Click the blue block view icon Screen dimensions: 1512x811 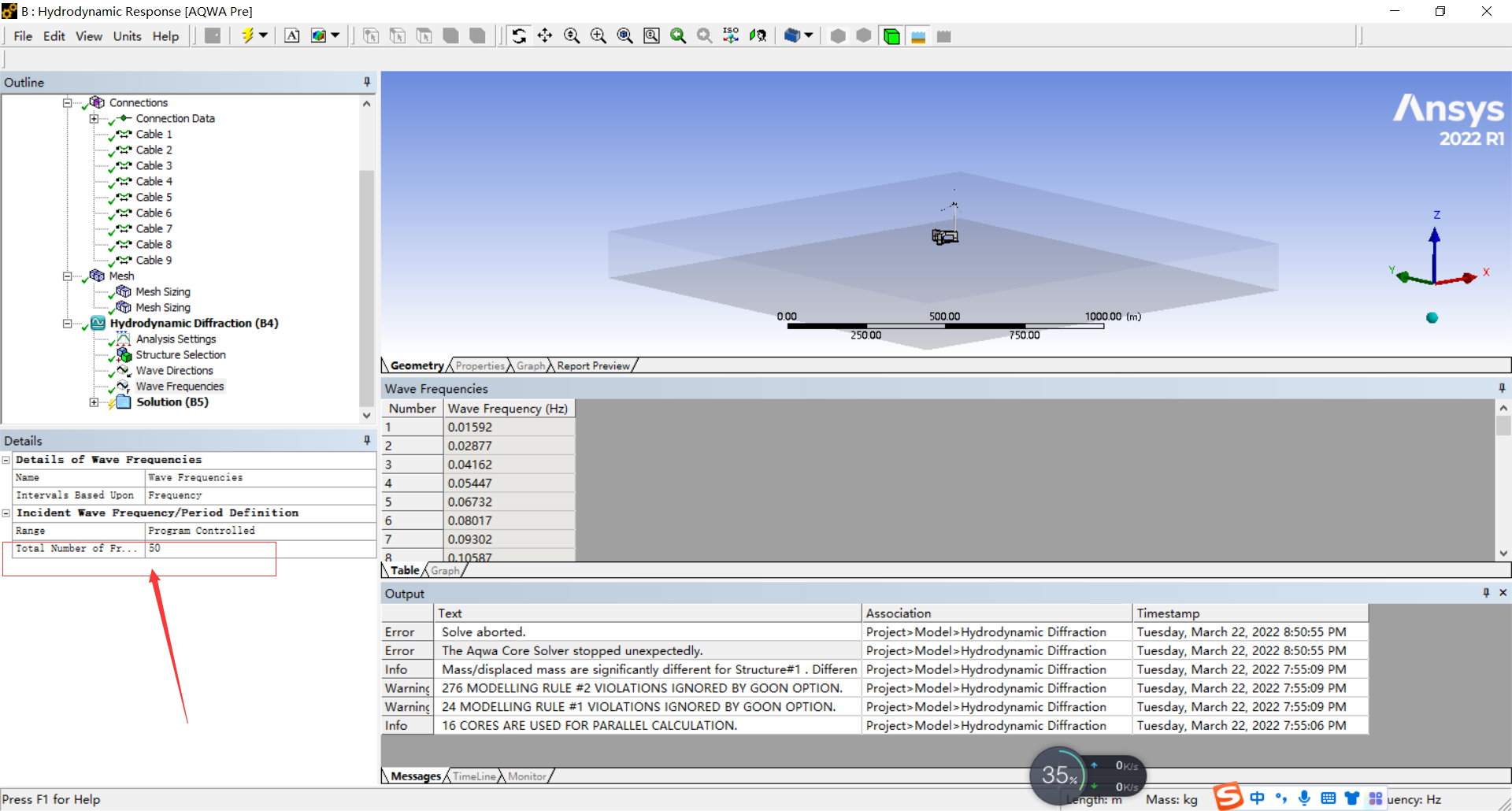point(792,35)
